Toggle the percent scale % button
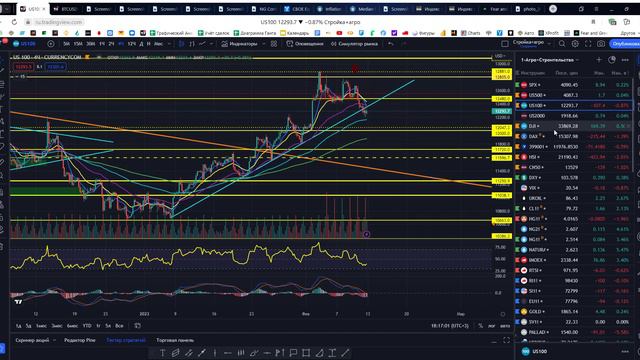This screenshot has height=360, width=640. [x=480, y=326]
